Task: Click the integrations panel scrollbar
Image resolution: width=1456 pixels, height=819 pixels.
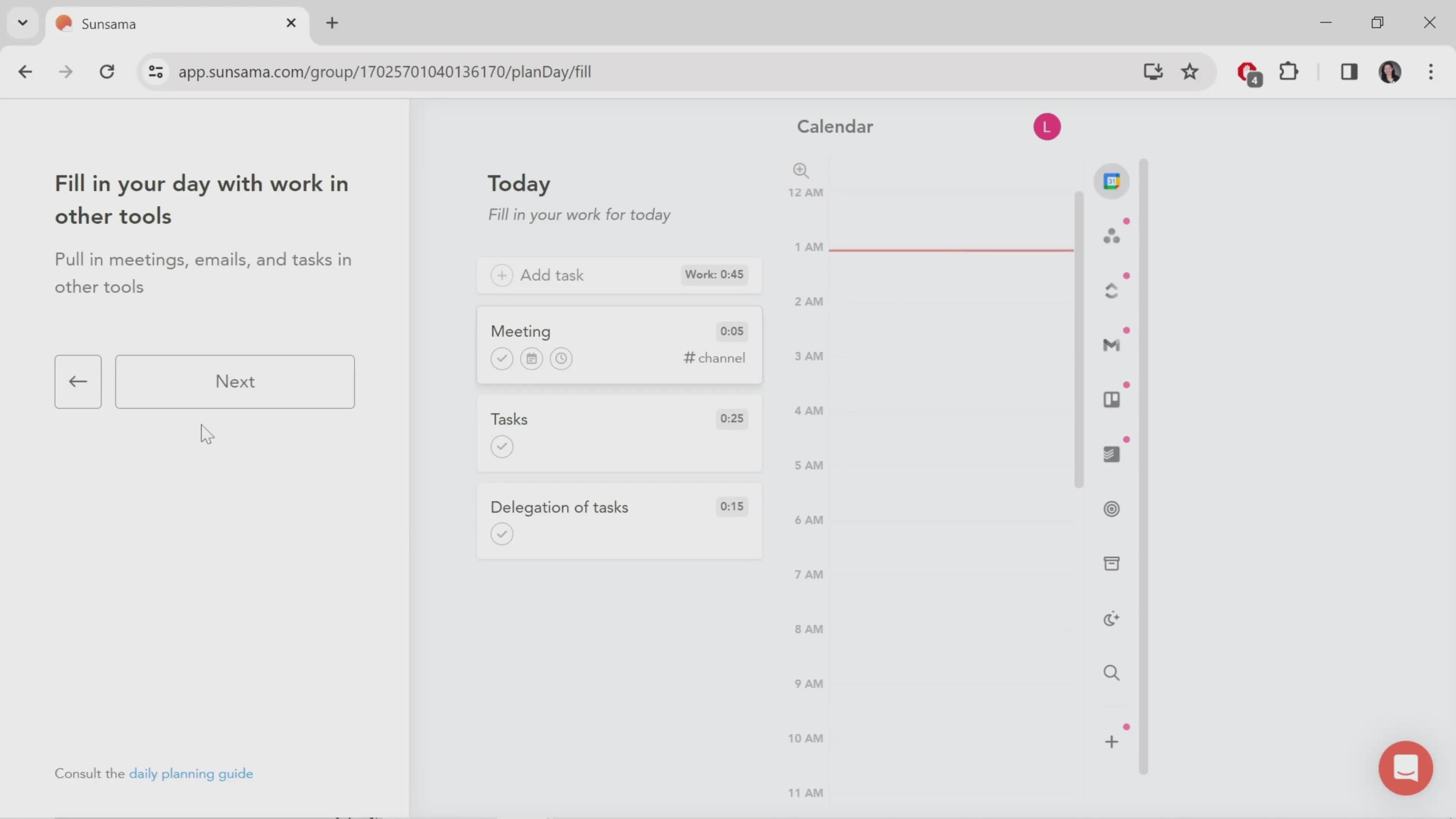Action: coord(1143,466)
